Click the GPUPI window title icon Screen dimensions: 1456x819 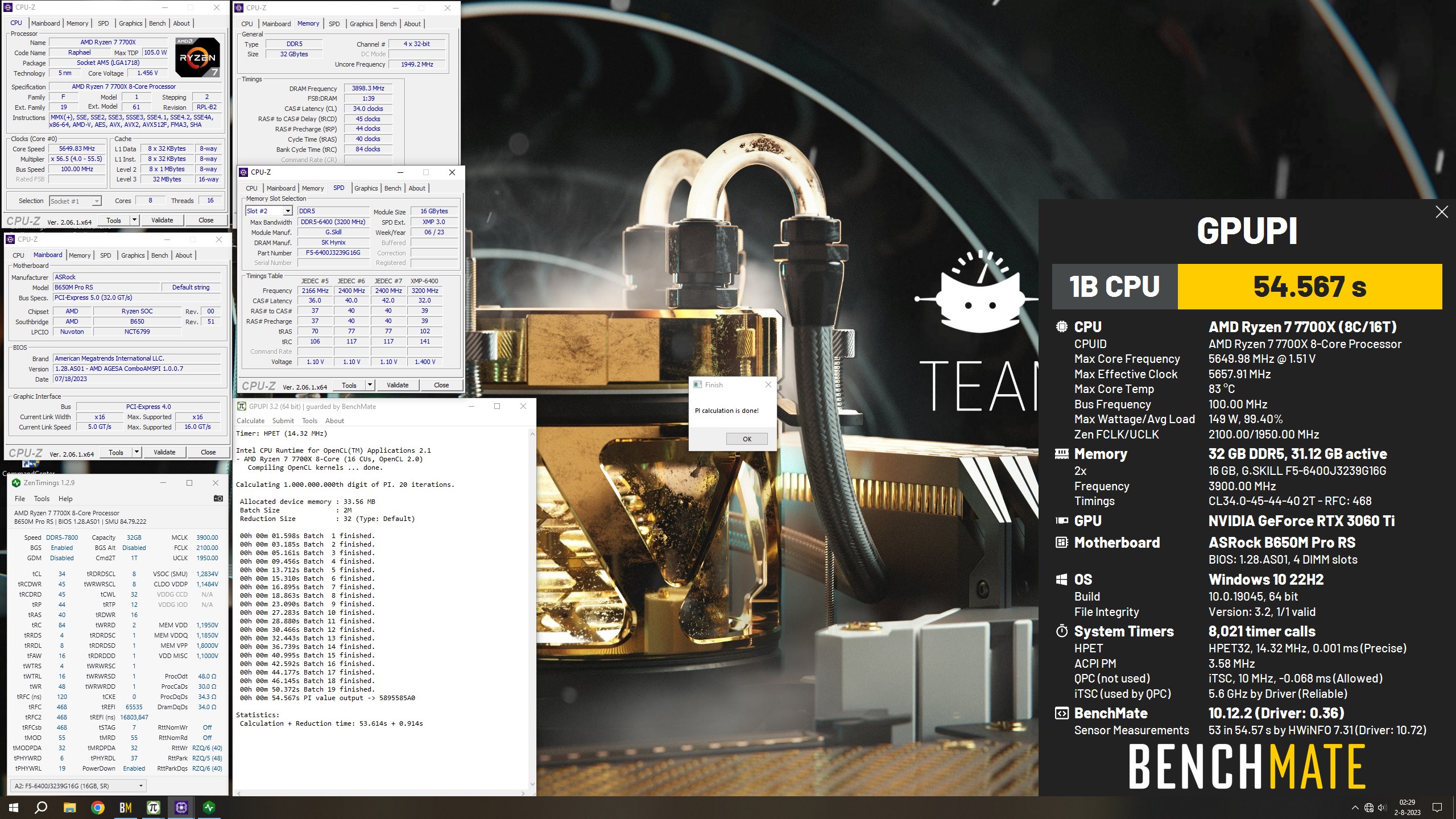(x=242, y=406)
